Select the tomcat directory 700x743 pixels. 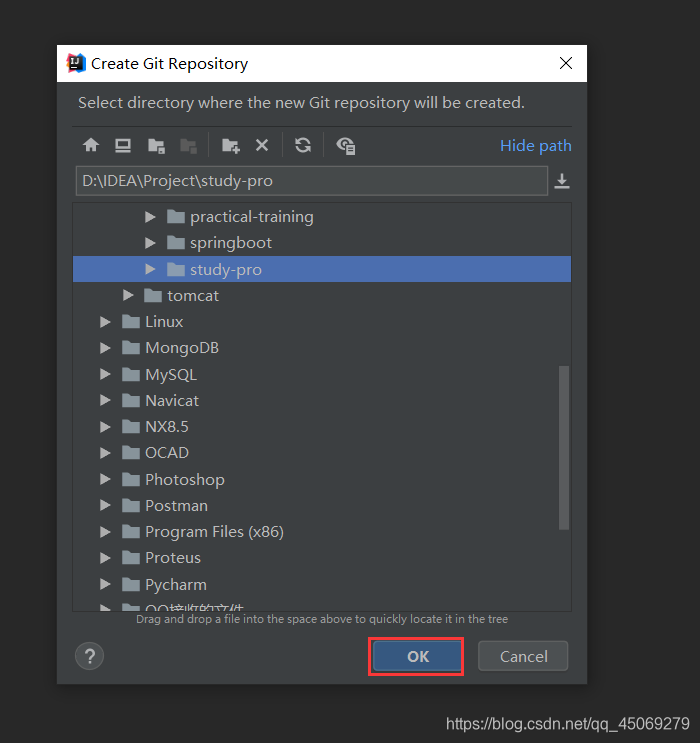pyautogui.click(x=193, y=296)
